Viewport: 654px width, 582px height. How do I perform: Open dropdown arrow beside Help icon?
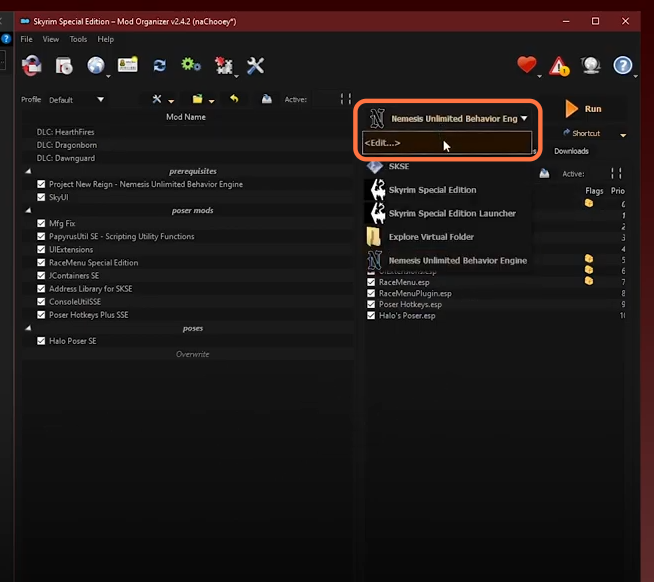pos(636,76)
